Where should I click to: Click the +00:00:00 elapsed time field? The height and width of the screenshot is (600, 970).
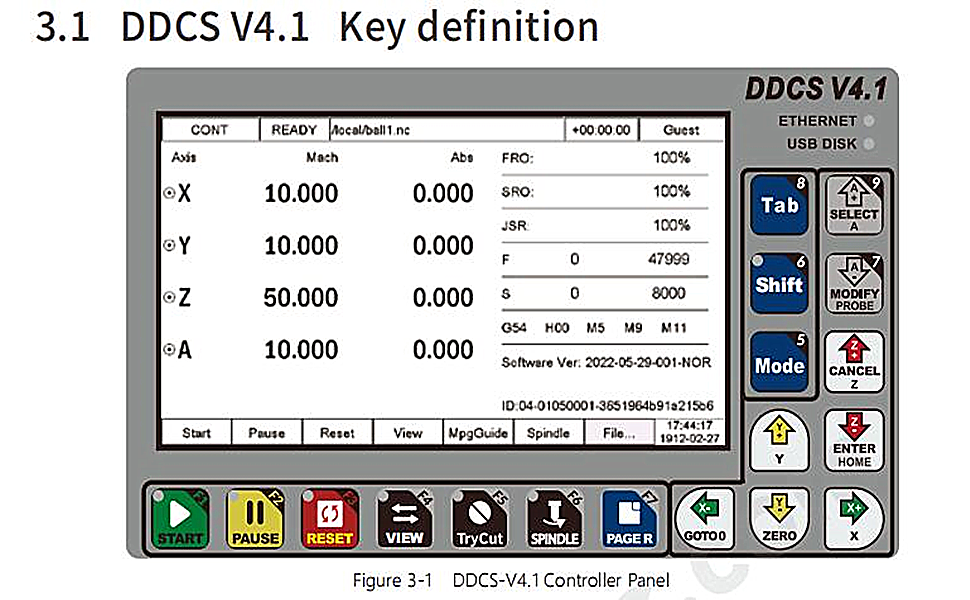pyautogui.click(x=601, y=130)
